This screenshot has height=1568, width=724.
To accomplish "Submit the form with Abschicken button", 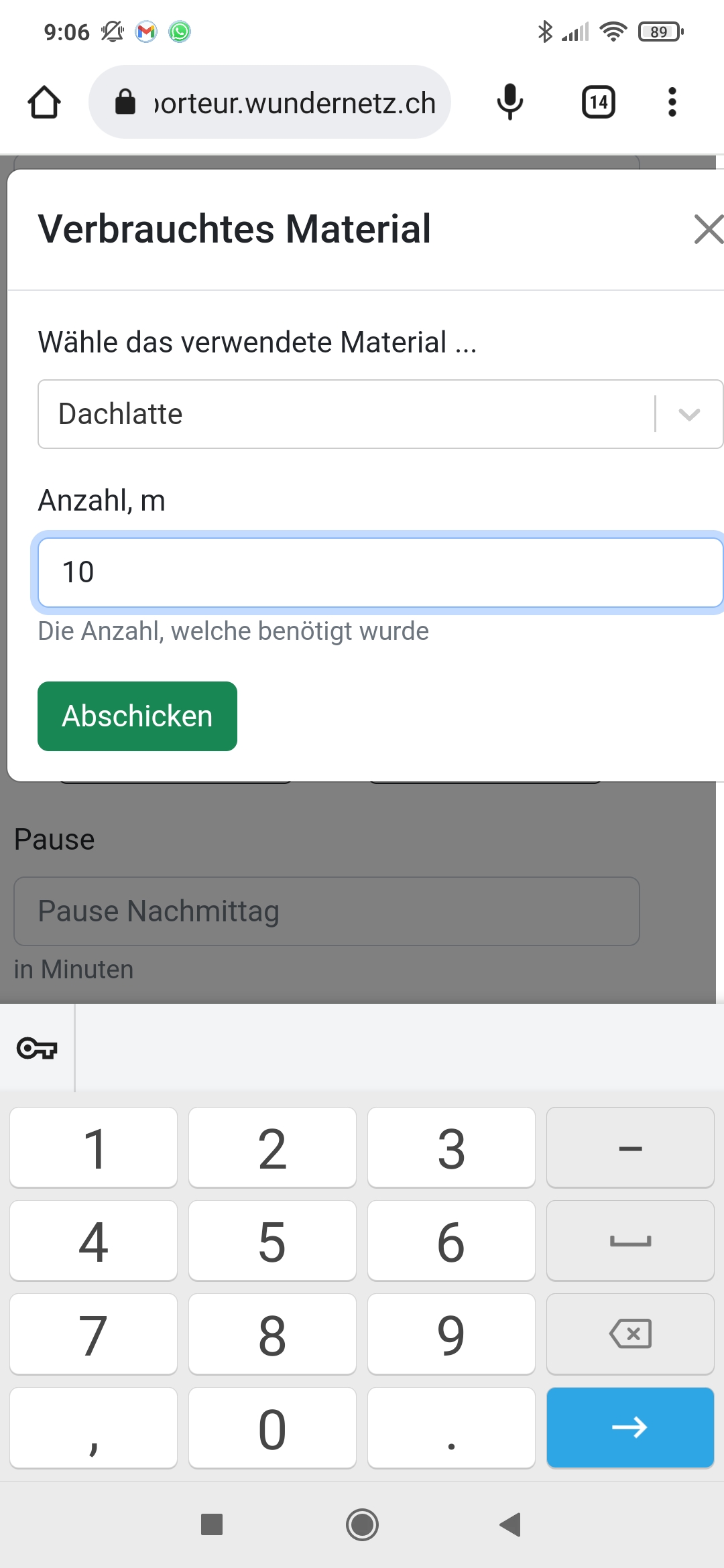I will coord(137,716).
